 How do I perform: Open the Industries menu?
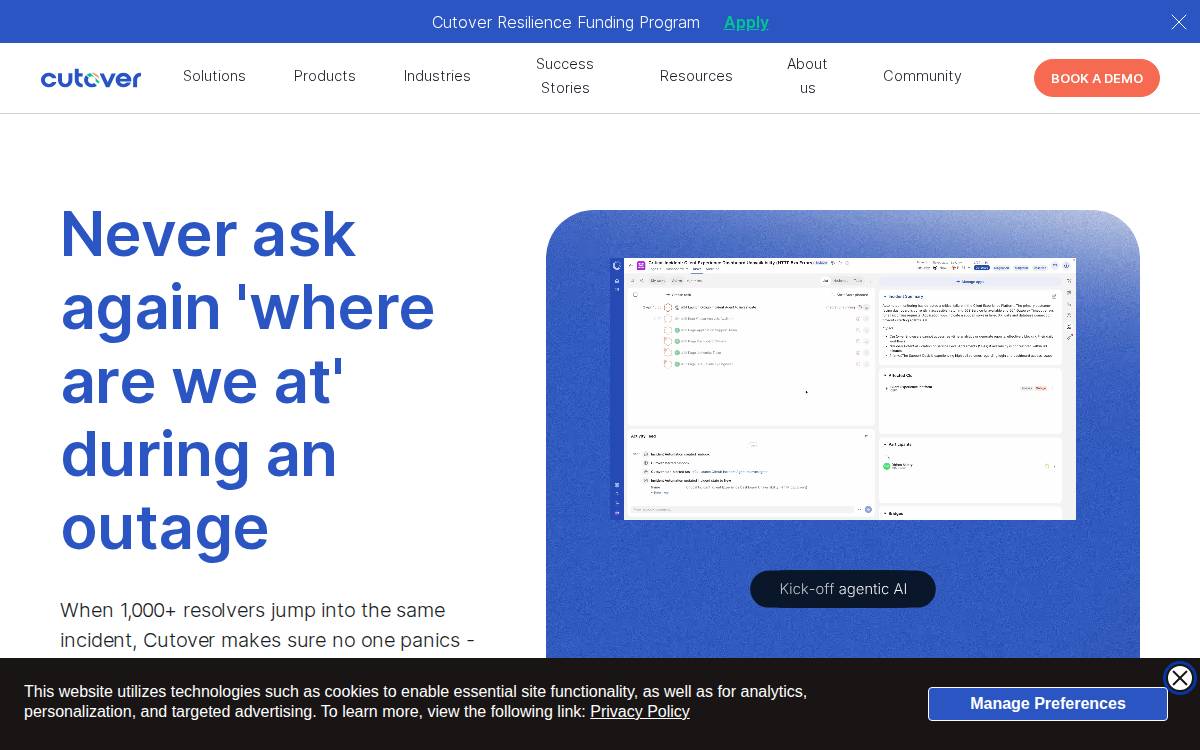coord(437,76)
